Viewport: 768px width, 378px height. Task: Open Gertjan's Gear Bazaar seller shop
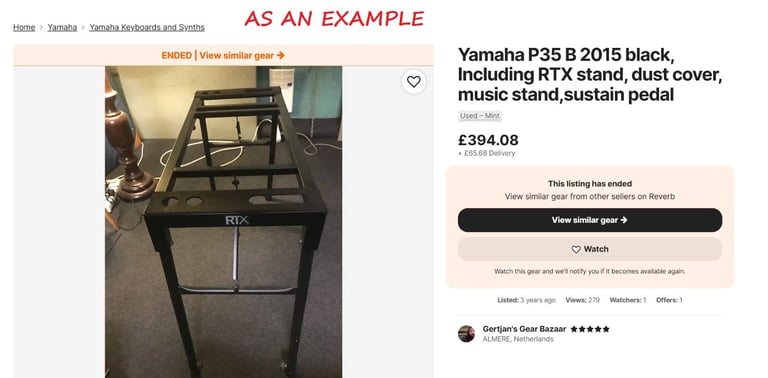click(524, 329)
